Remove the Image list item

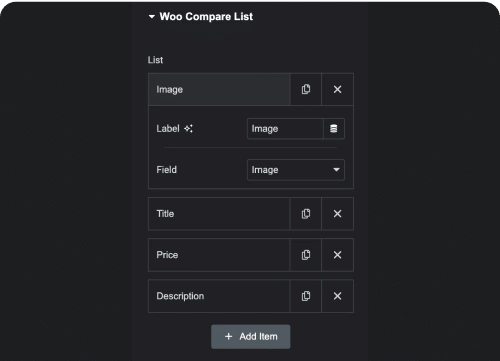tap(337, 89)
